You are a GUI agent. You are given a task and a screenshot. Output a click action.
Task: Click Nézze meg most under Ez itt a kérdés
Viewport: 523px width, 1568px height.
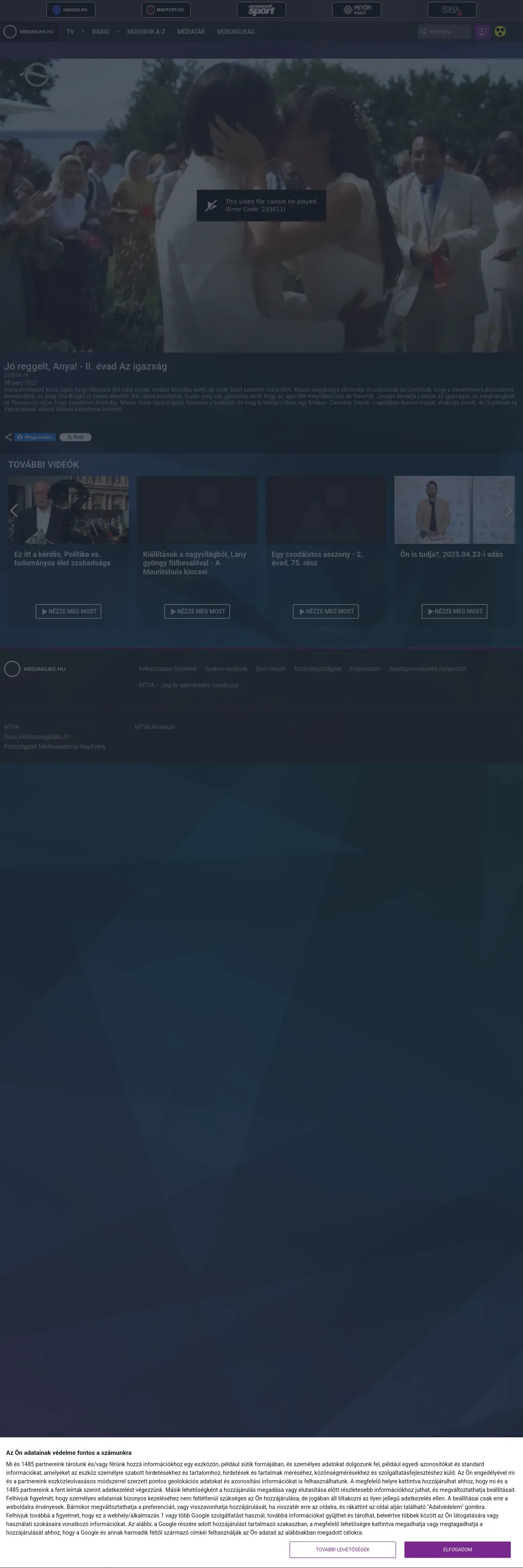68,611
